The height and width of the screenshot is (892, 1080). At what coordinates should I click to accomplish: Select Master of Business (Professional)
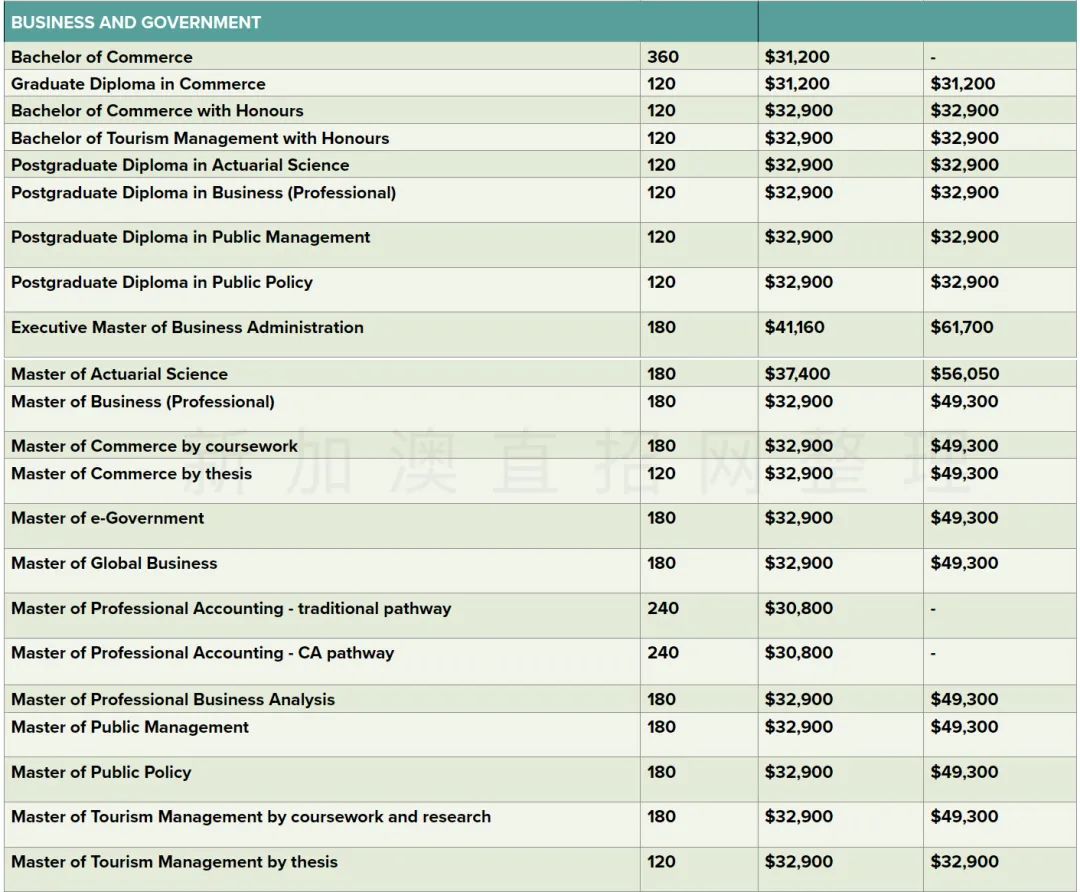[x=143, y=401]
